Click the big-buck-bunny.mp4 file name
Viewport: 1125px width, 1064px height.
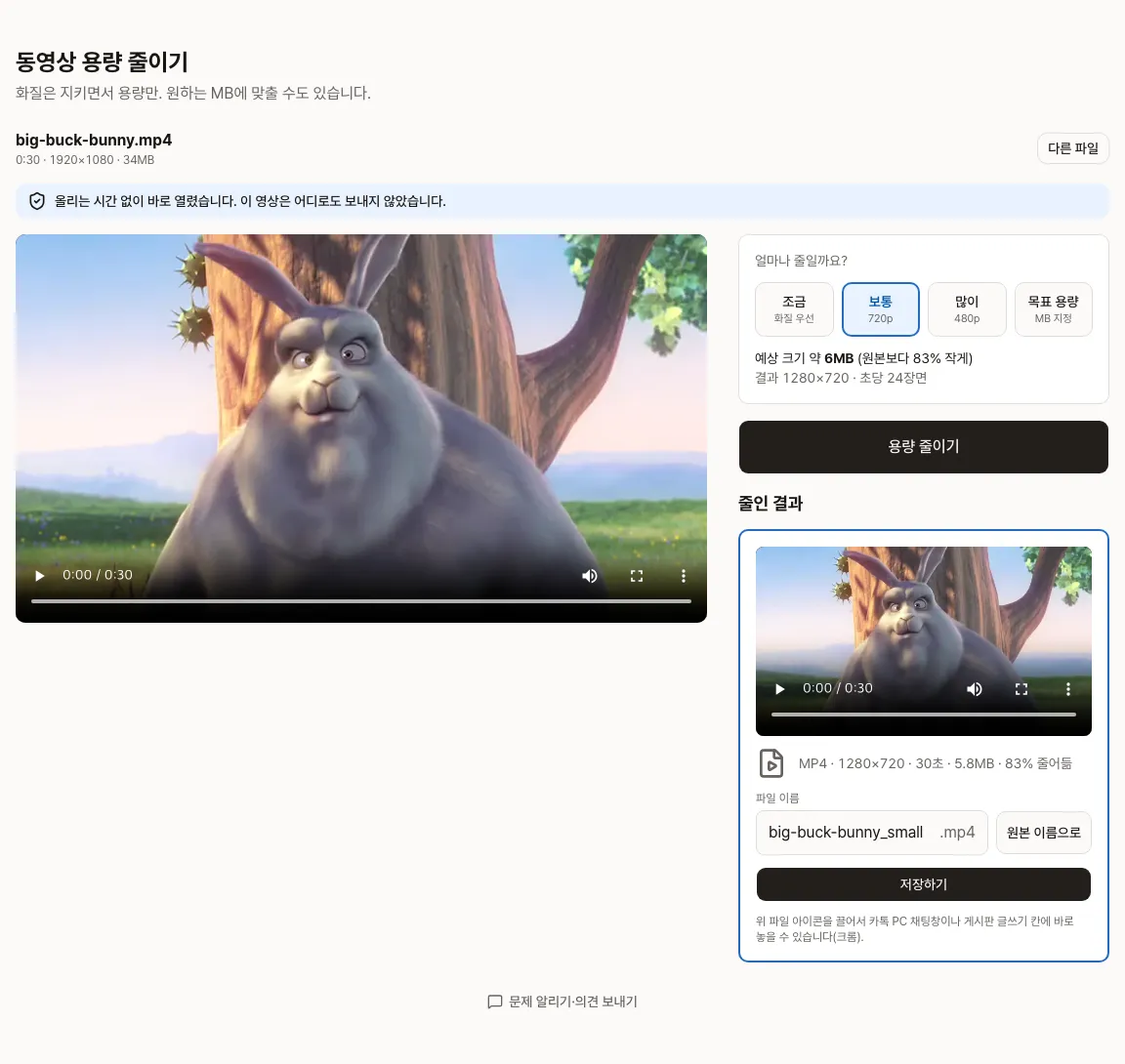tap(94, 140)
